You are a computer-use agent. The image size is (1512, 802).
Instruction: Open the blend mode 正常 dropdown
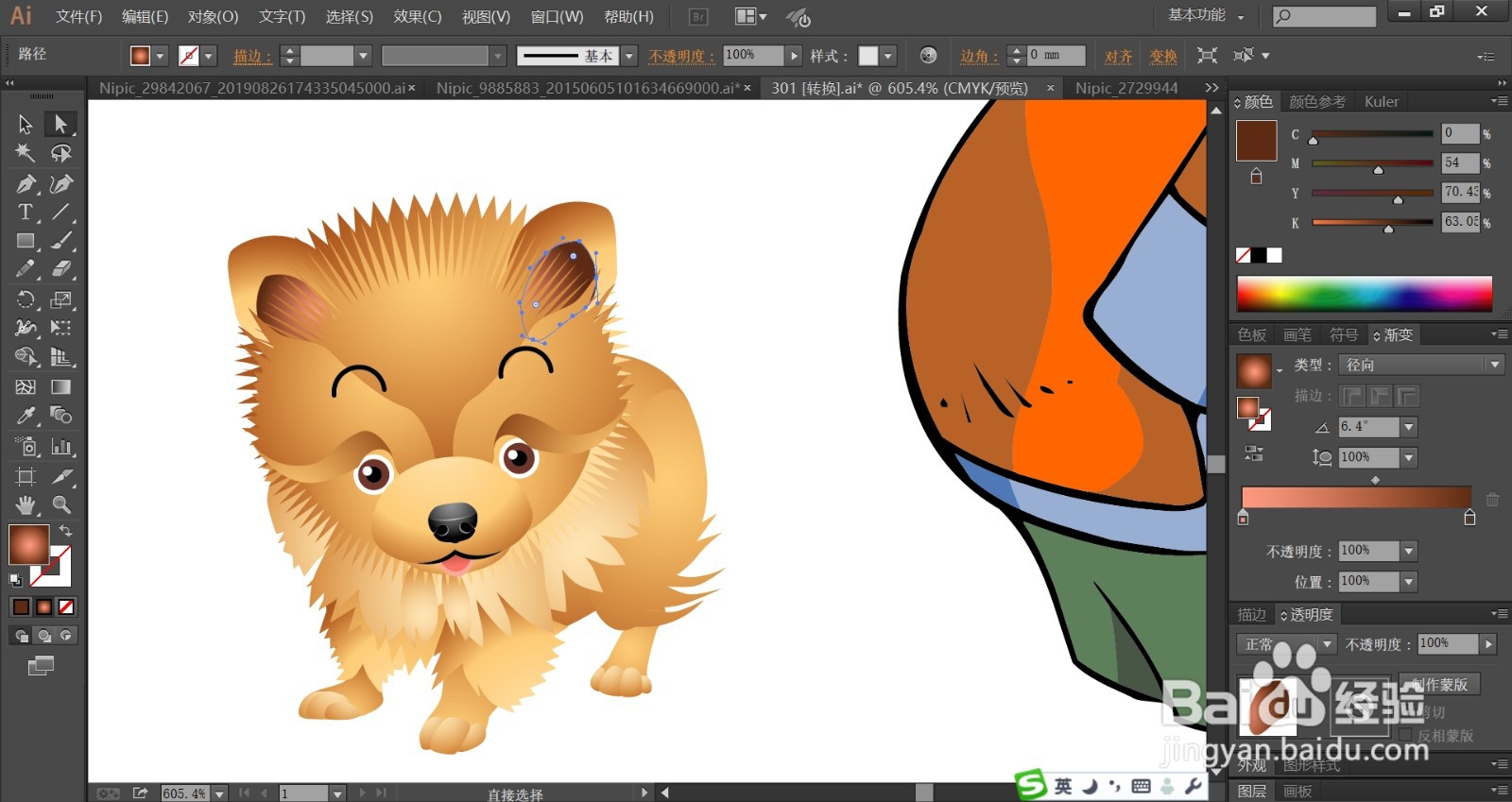pos(1285,644)
